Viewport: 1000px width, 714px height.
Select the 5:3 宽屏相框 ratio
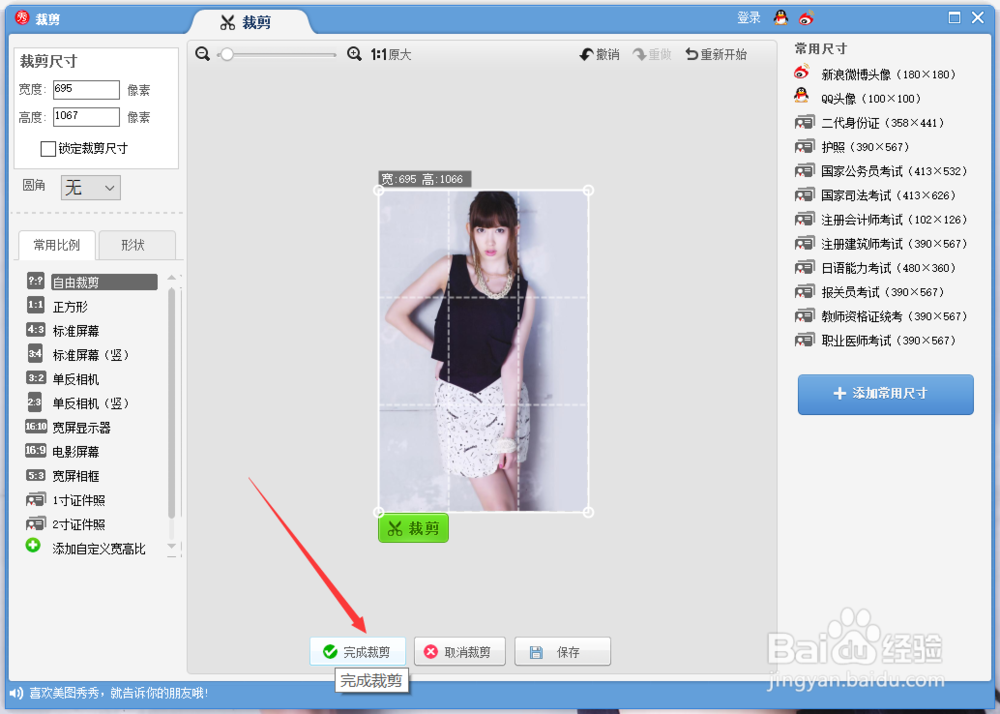(x=62, y=476)
